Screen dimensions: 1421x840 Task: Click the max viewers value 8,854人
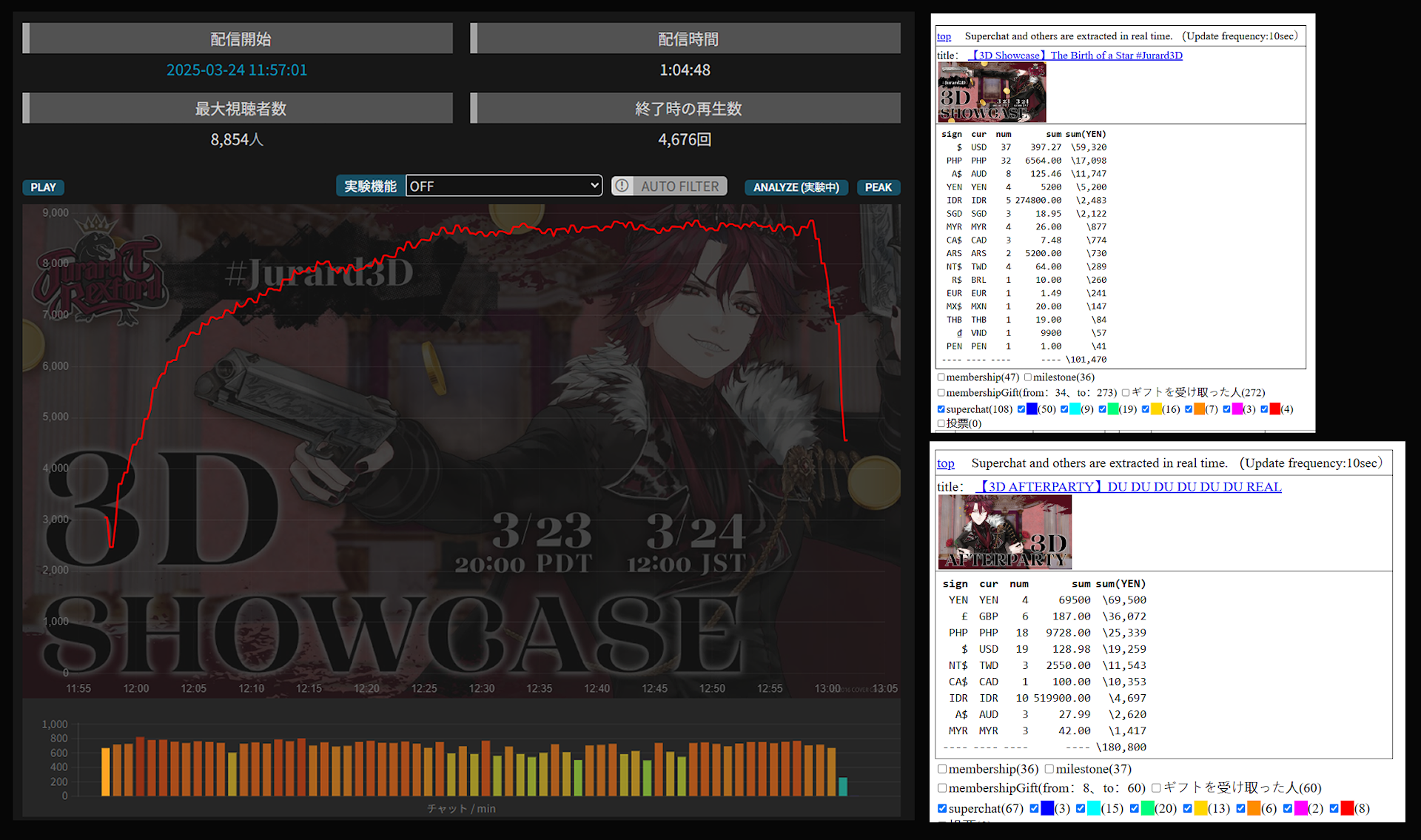[237, 139]
